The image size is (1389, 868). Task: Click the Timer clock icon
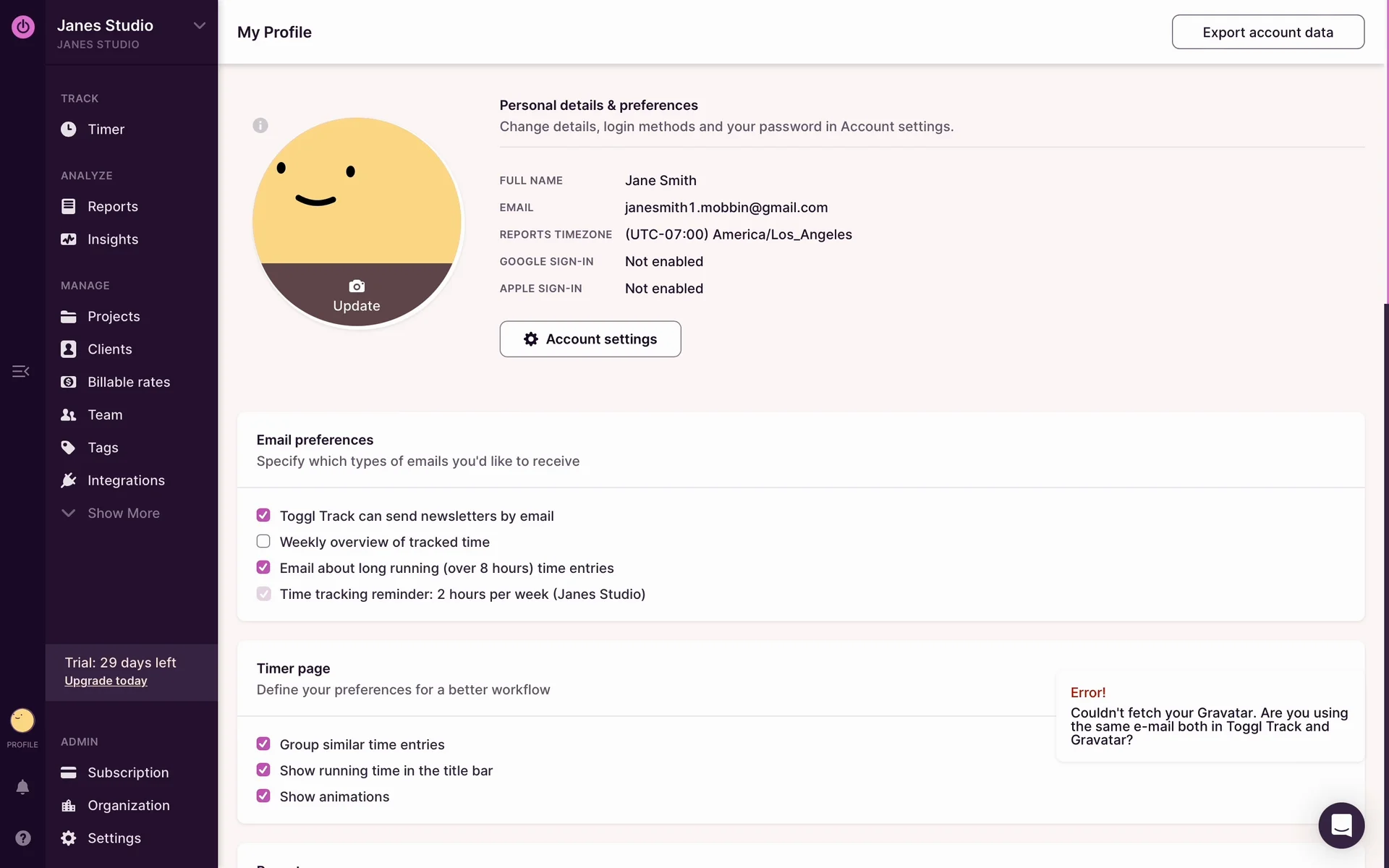pyautogui.click(x=69, y=129)
